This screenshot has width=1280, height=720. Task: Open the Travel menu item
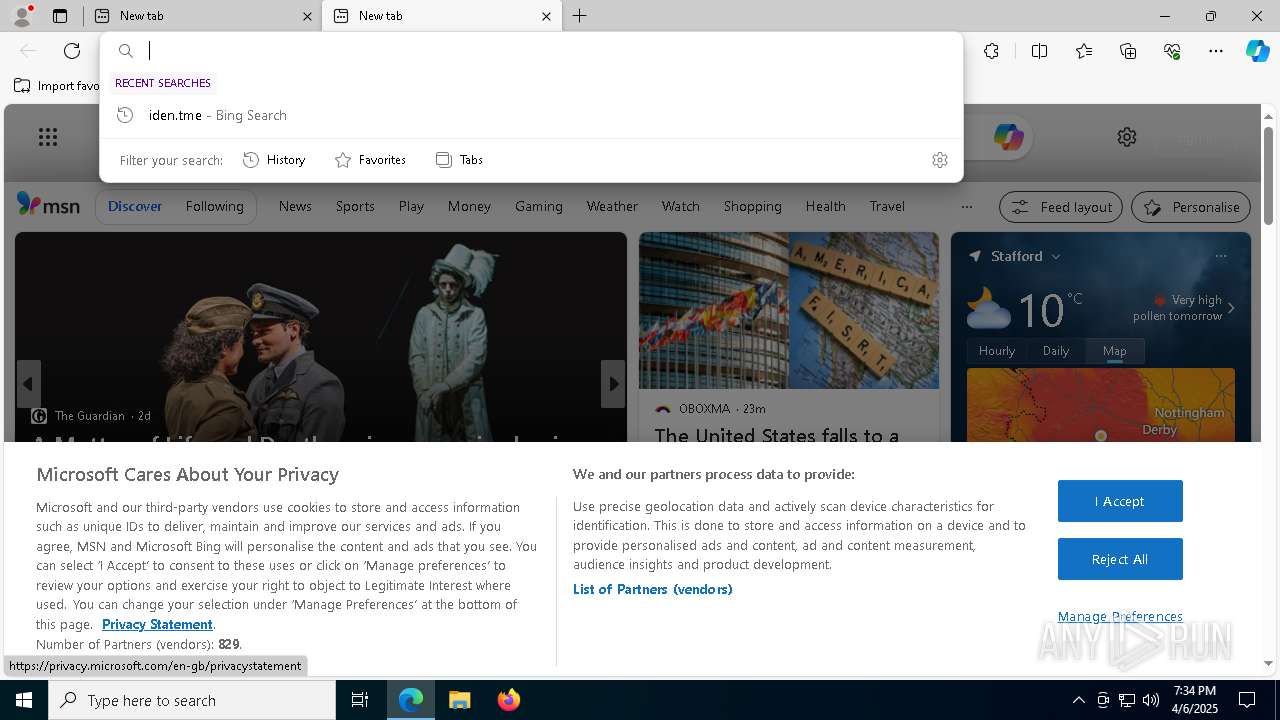pyautogui.click(x=887, y=206)
